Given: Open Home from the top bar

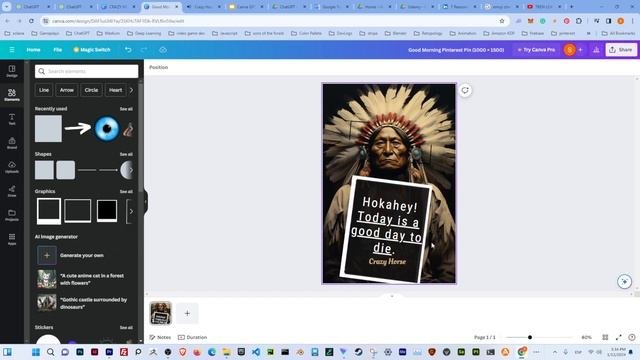Looking at the screenshot, I should [33, 50].
